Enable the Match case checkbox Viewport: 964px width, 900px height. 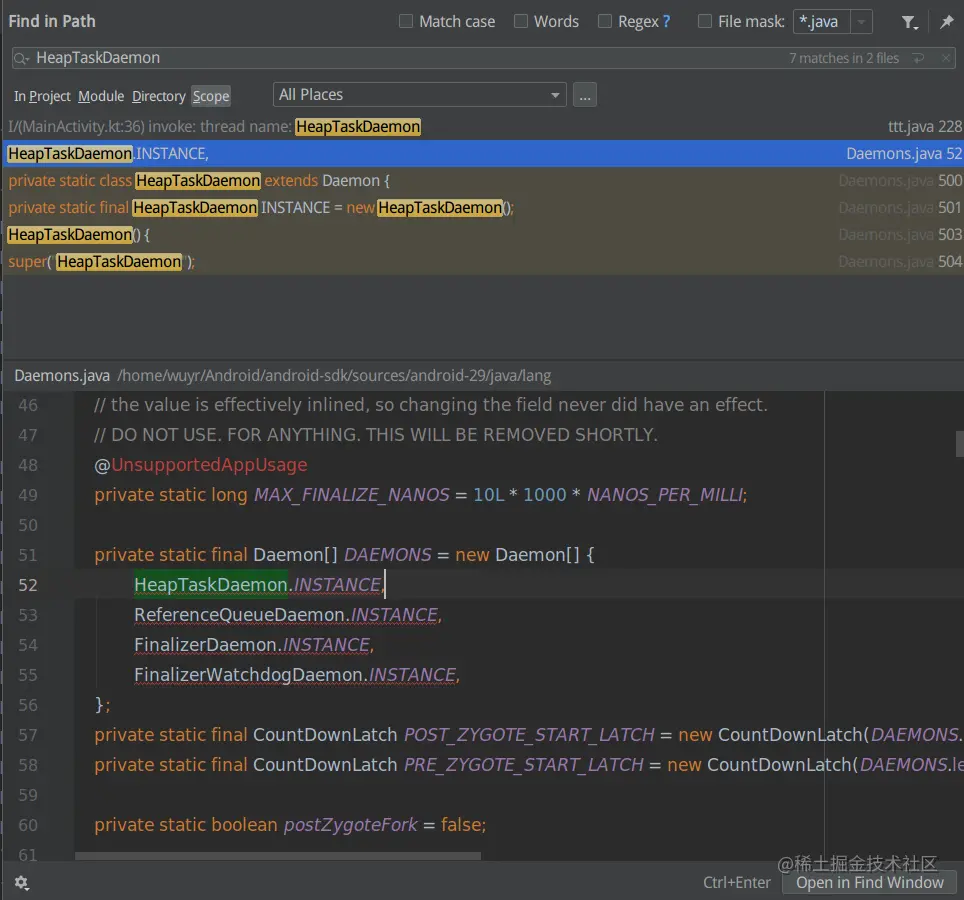click(x=406, y=21)
